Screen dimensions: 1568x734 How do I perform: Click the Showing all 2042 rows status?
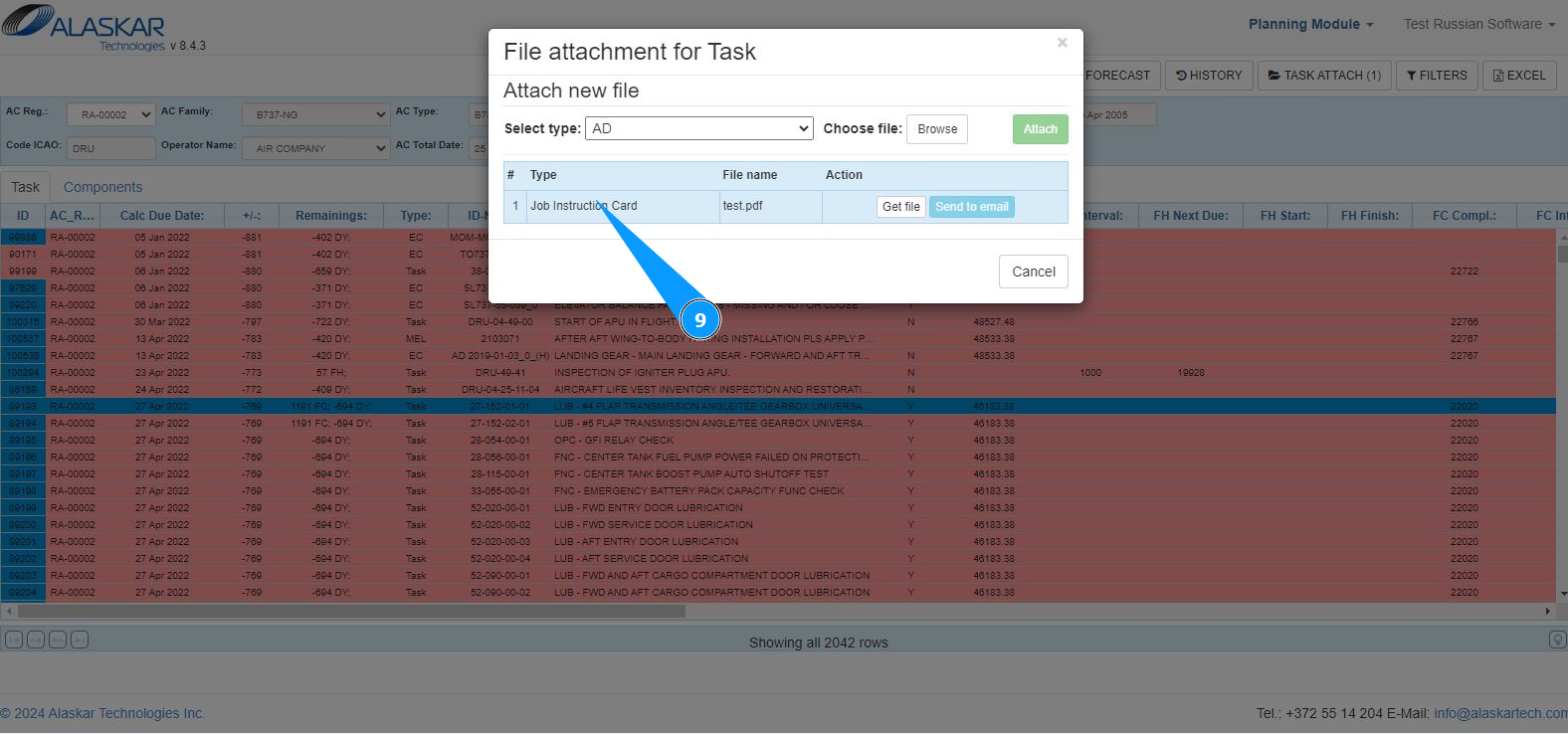point(819,642)
